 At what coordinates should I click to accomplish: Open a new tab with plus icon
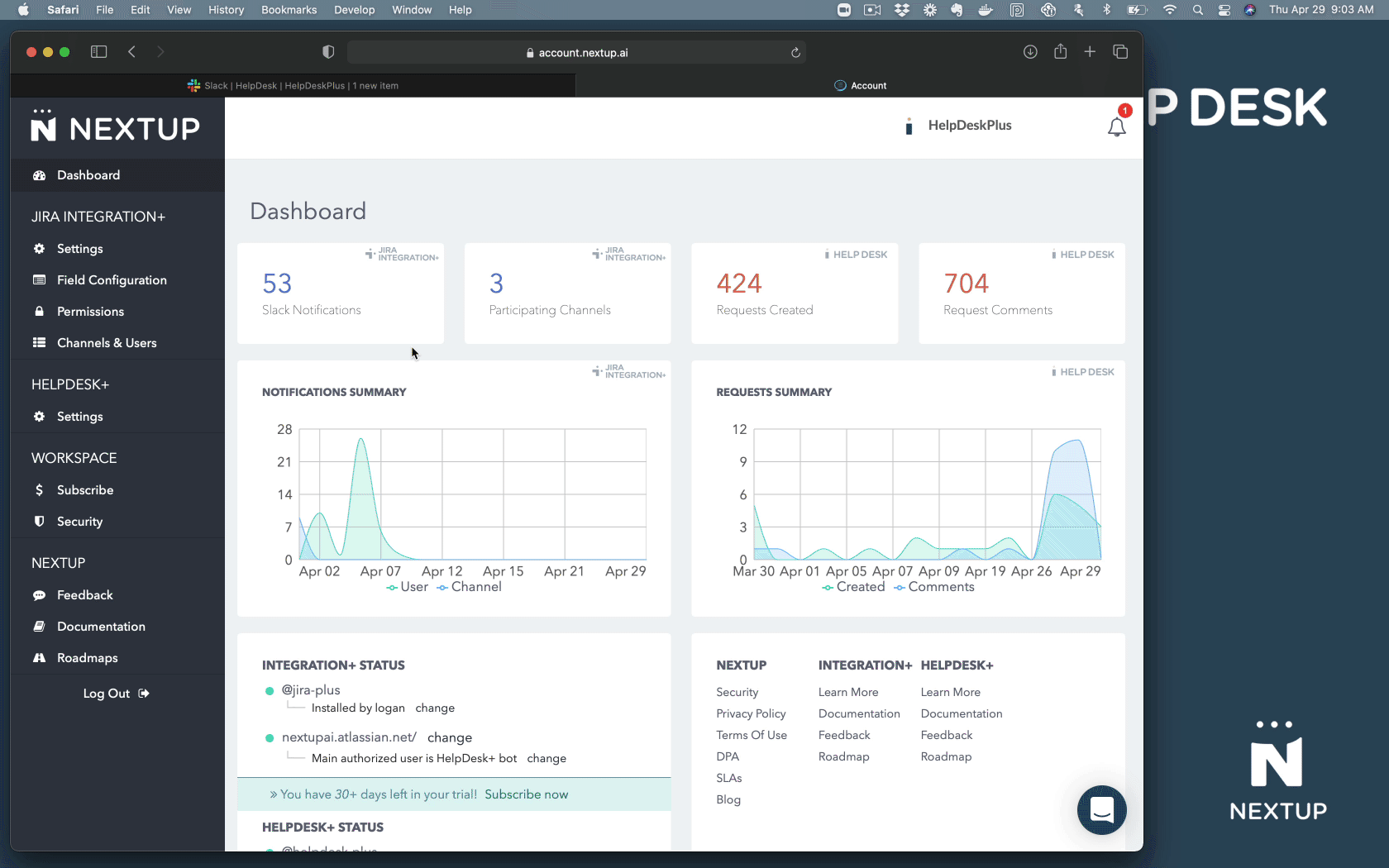[x=1090, y=52]
